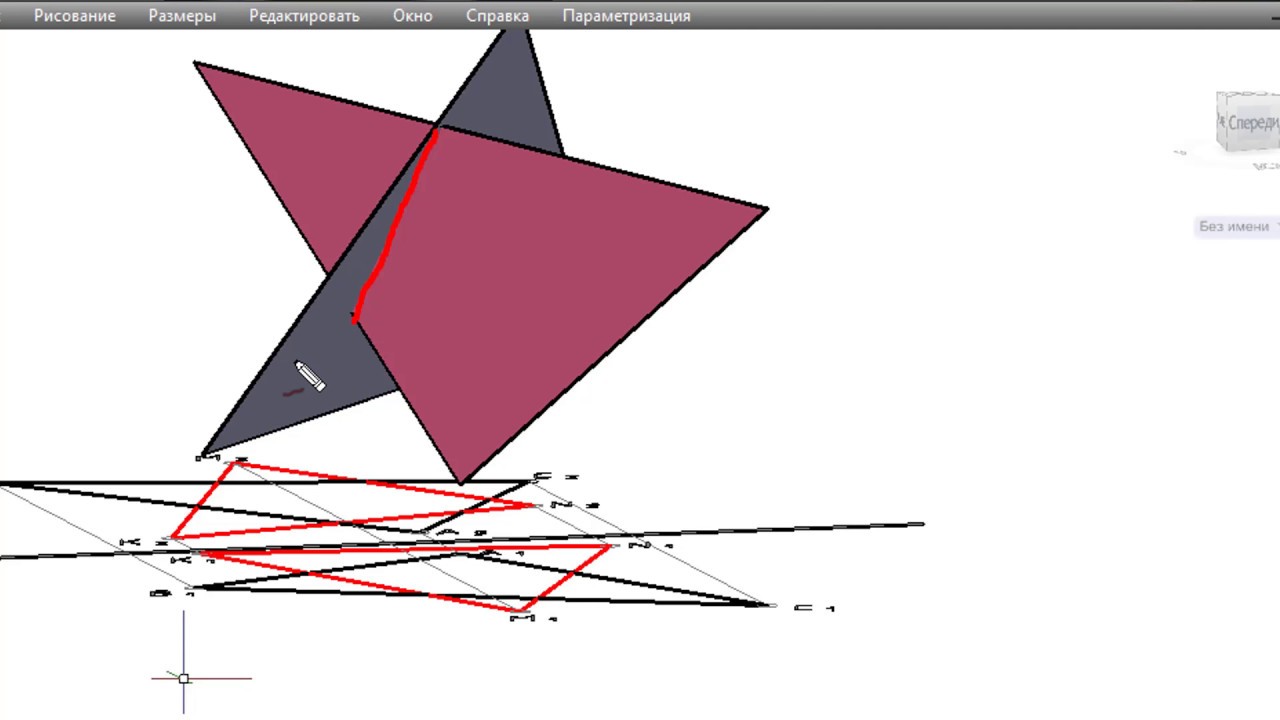Open the Редактировать menu

[304, 16]
